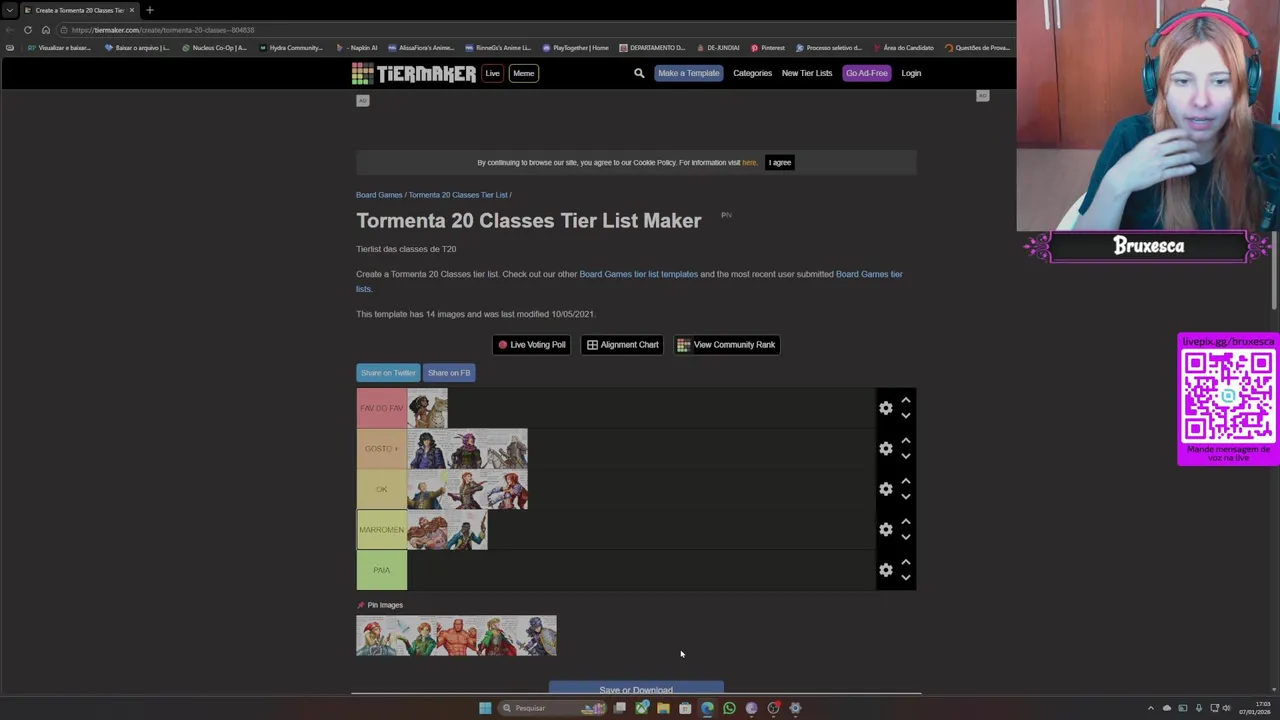The height and width of the screenshot is (720, 1280).
Task: Reload the page in browser
Action: 28,30
